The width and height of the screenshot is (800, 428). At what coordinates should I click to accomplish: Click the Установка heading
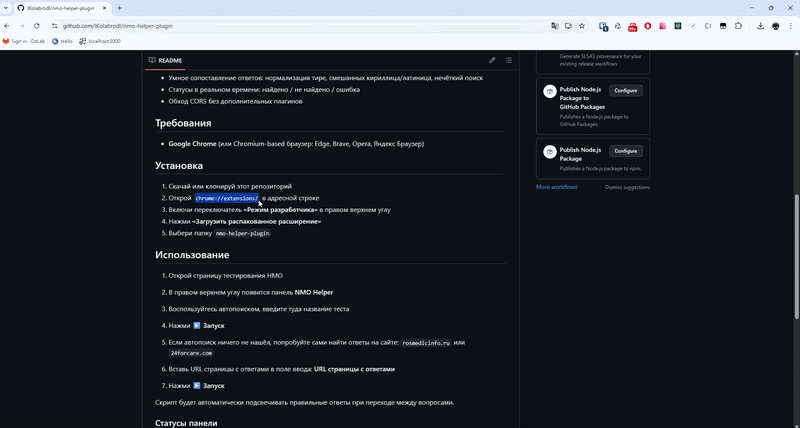point(179,166)
